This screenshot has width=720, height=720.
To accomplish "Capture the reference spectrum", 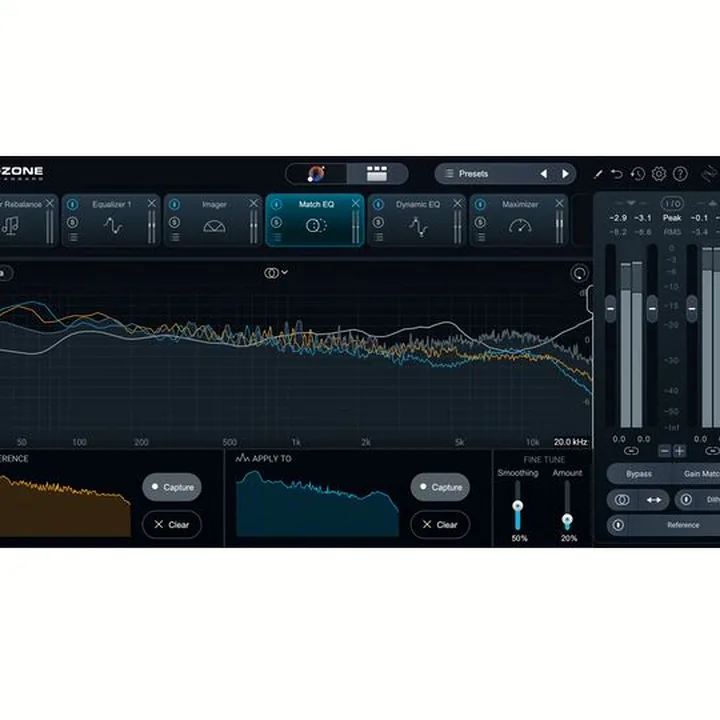I will (x=172, y=487).
